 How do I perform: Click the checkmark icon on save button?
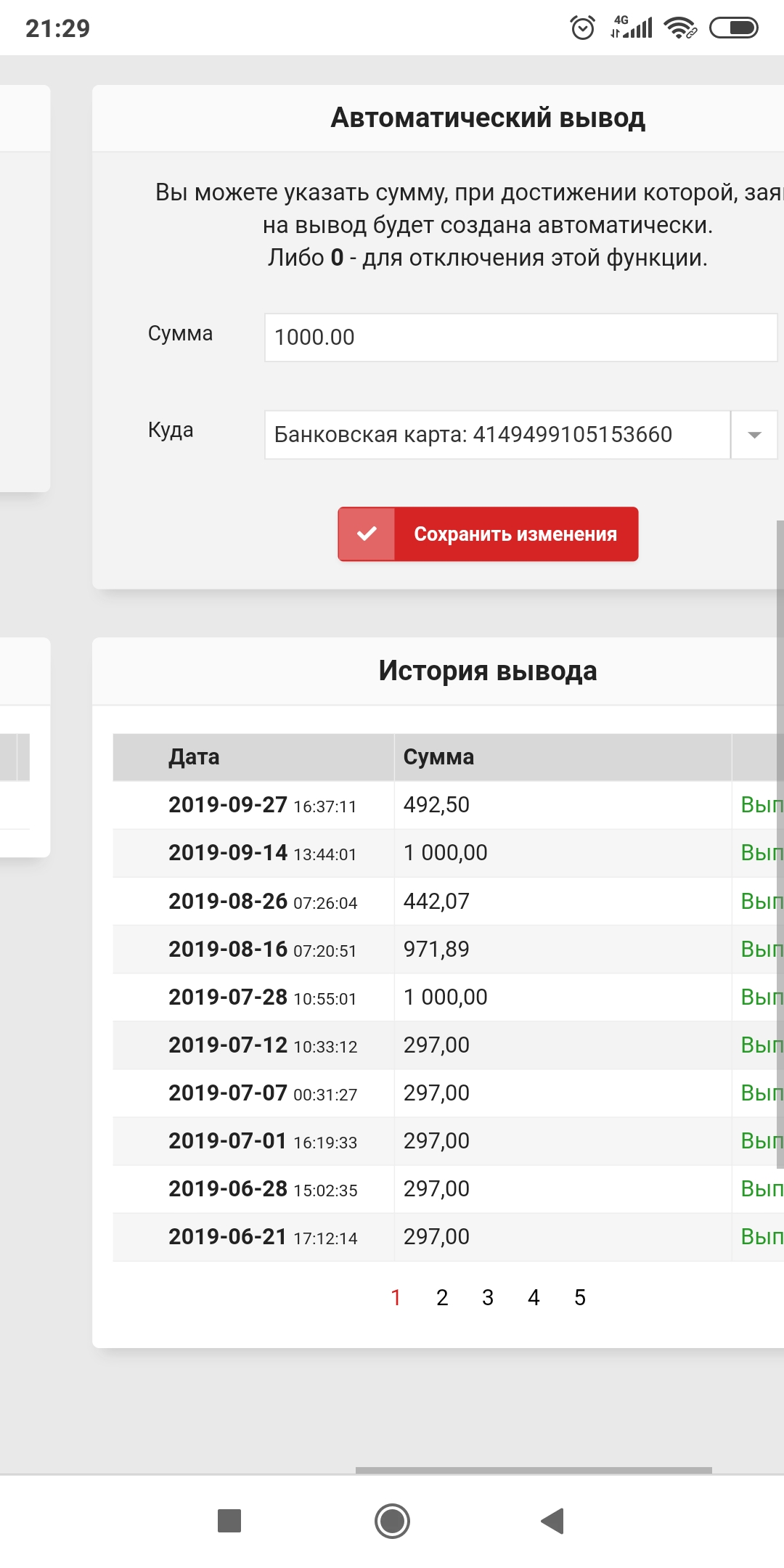[367, 534]
